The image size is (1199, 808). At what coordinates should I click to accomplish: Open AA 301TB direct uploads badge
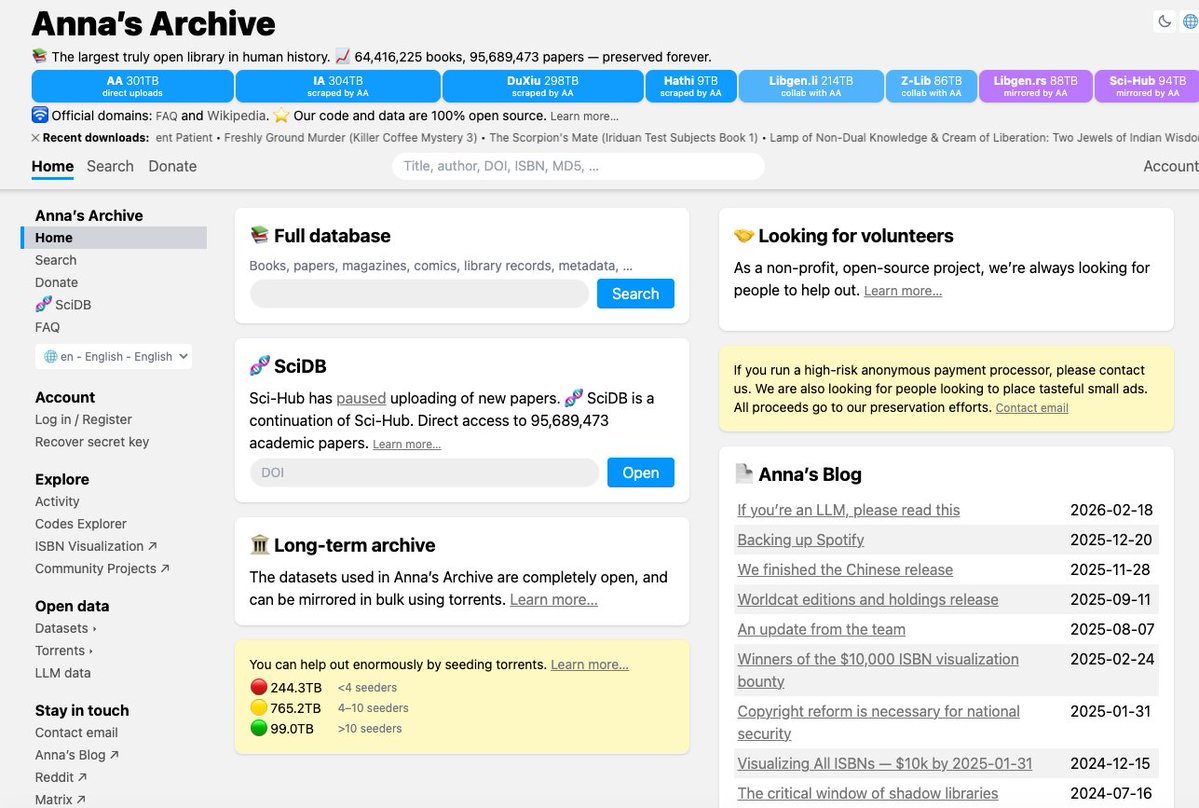point(132,86)
